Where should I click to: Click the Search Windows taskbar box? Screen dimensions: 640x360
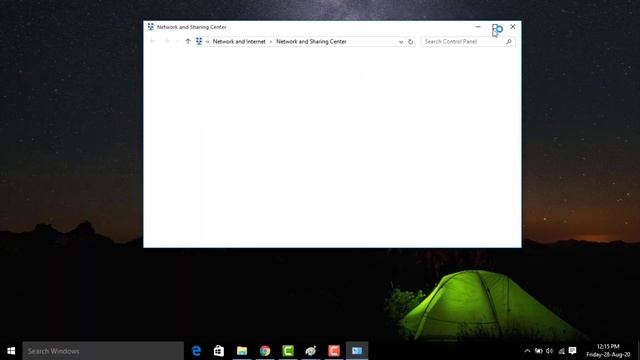pyautogui.click(x=103, y=351)
